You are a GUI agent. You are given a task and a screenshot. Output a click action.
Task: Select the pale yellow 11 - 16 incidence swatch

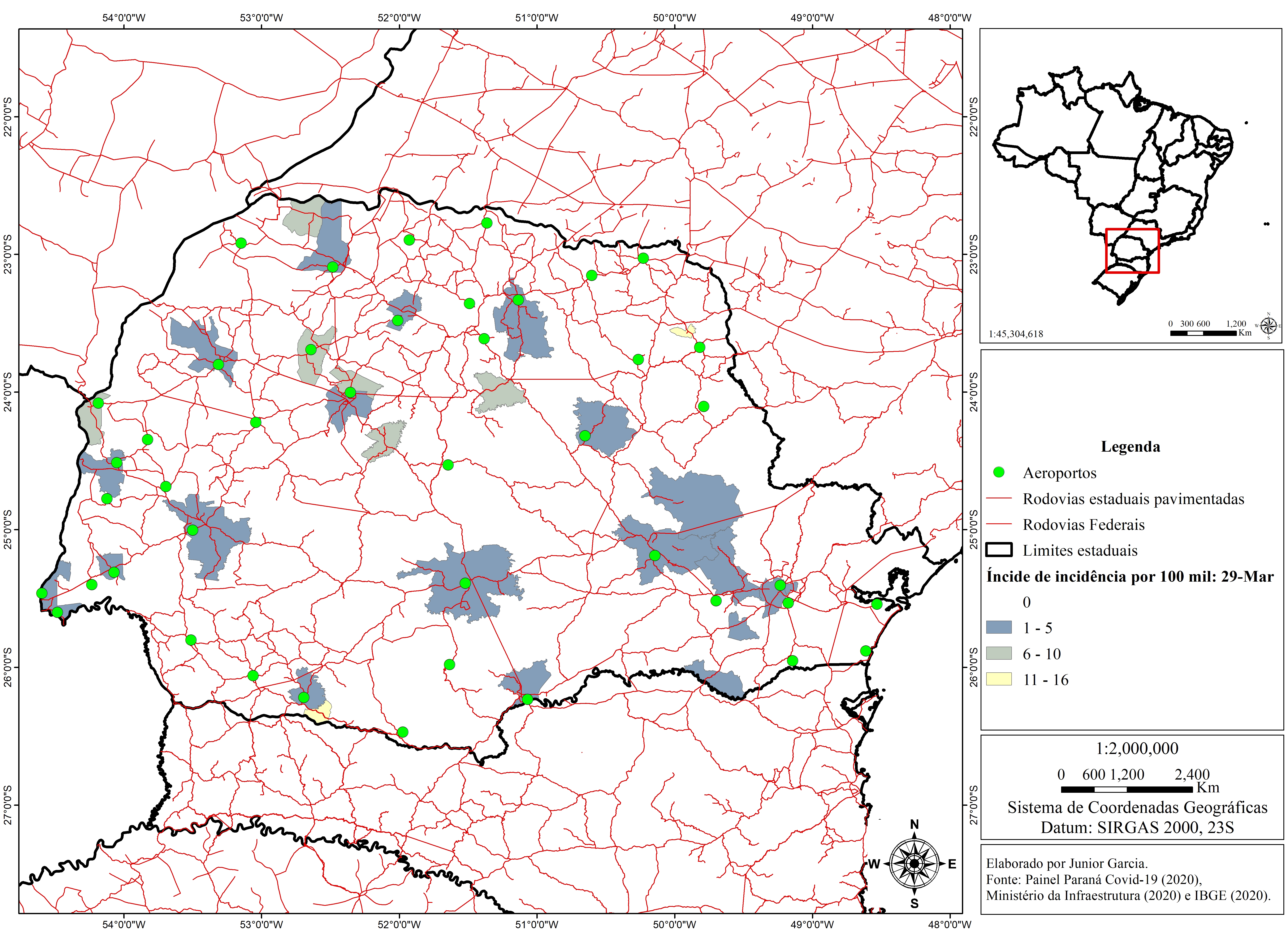pos(999,678)
